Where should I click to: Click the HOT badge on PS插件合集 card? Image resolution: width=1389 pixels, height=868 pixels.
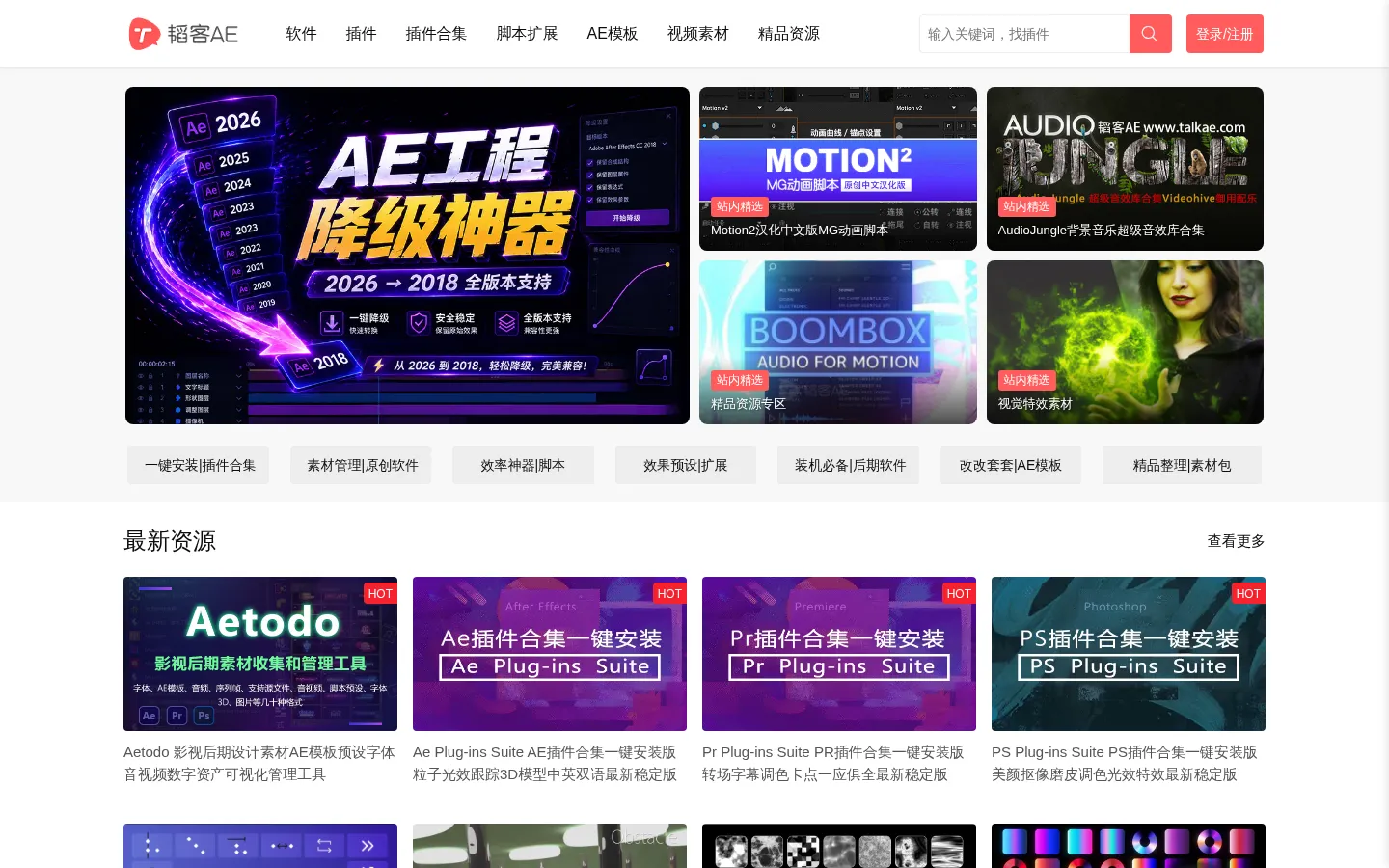(1248, 593)
